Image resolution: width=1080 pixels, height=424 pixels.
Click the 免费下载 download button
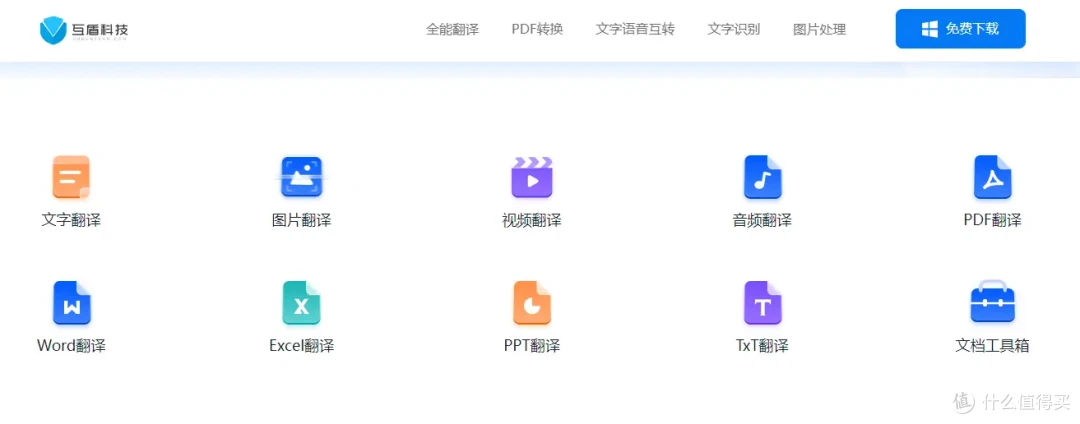[x=960, y=29]
